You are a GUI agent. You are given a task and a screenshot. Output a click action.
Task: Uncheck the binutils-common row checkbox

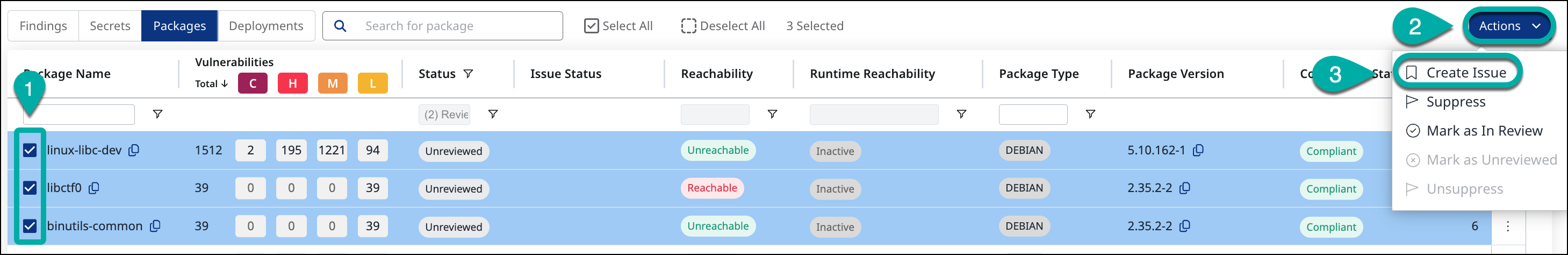pyautogui.click(x=30, y=226)
